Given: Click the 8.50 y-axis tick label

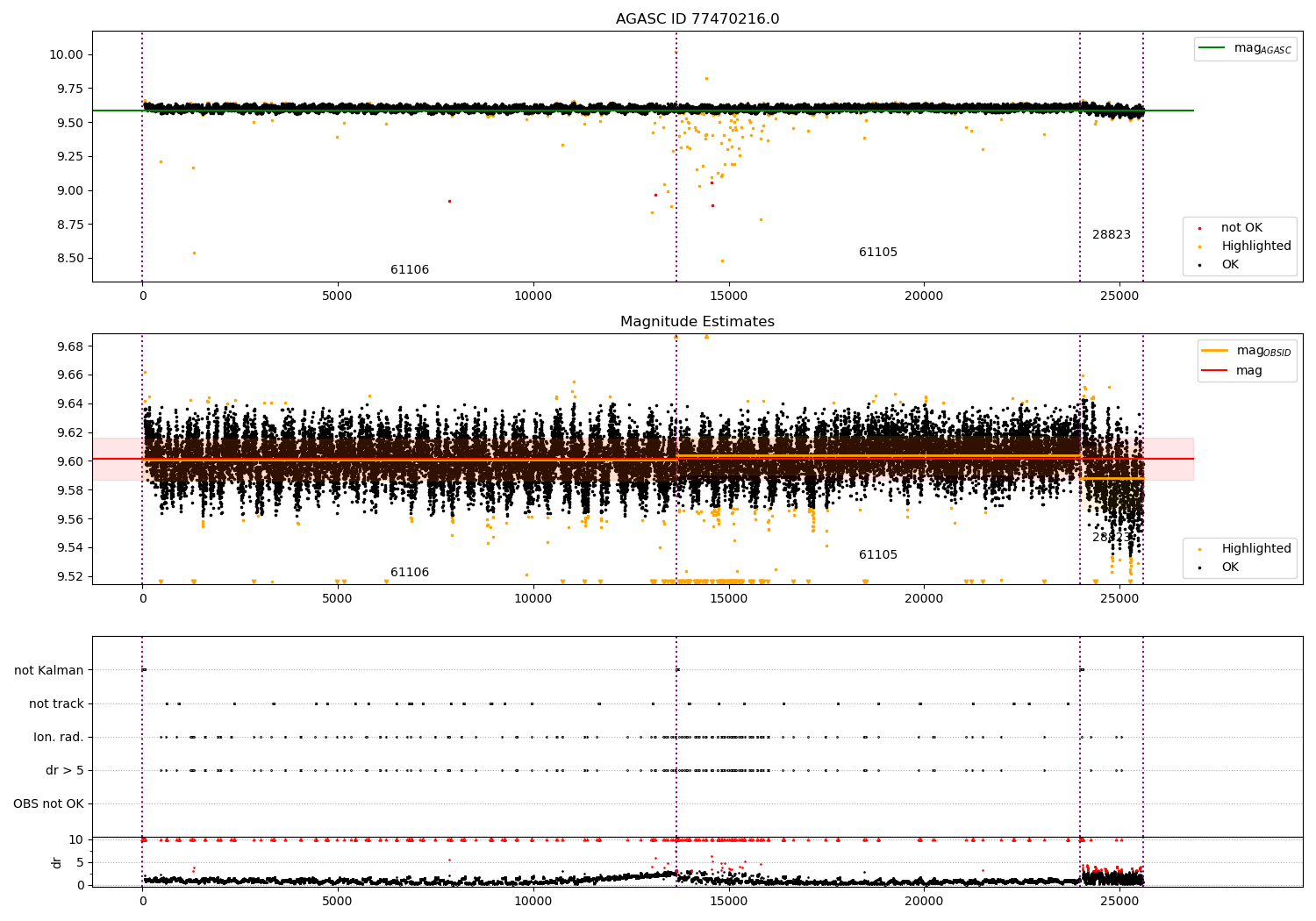Looking at the screenshot, I should pyautogui.click(x=69, y=259).
